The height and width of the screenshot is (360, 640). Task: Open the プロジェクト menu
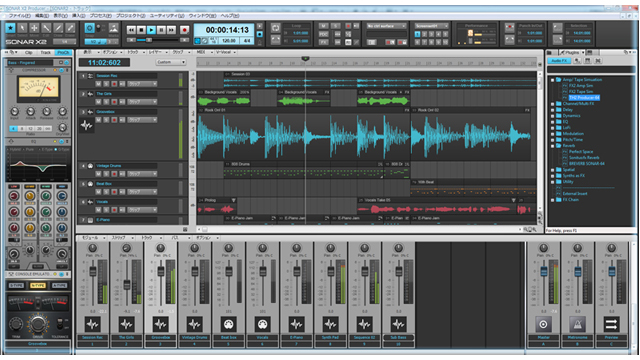(x=131, y=16)
